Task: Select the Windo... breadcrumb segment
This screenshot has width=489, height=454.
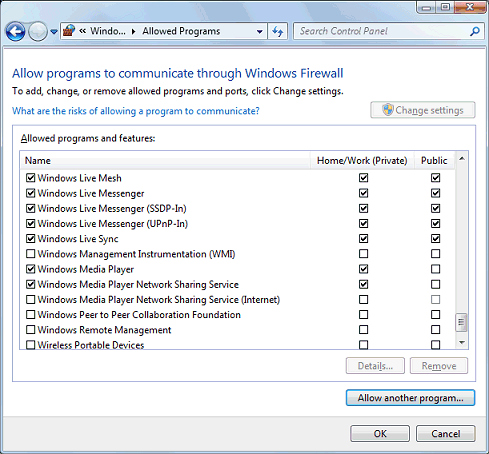Action: pos(108,31)
